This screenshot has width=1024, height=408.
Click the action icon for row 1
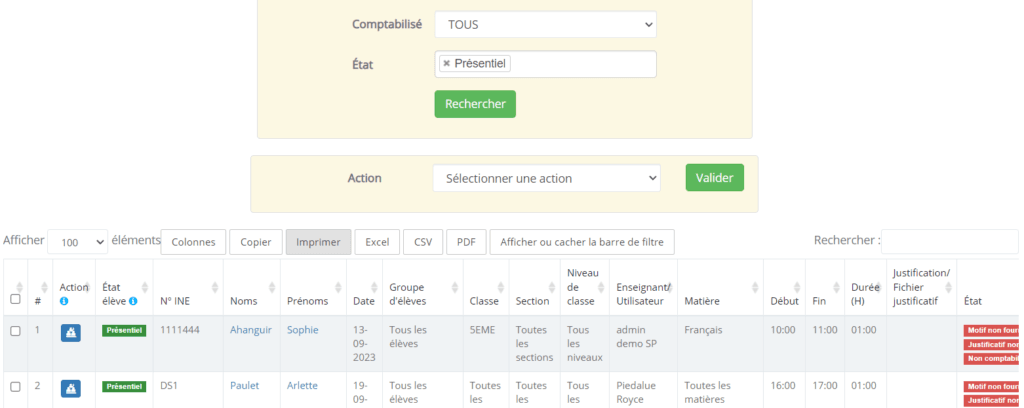pyautogui.click(x=70, y=333)
